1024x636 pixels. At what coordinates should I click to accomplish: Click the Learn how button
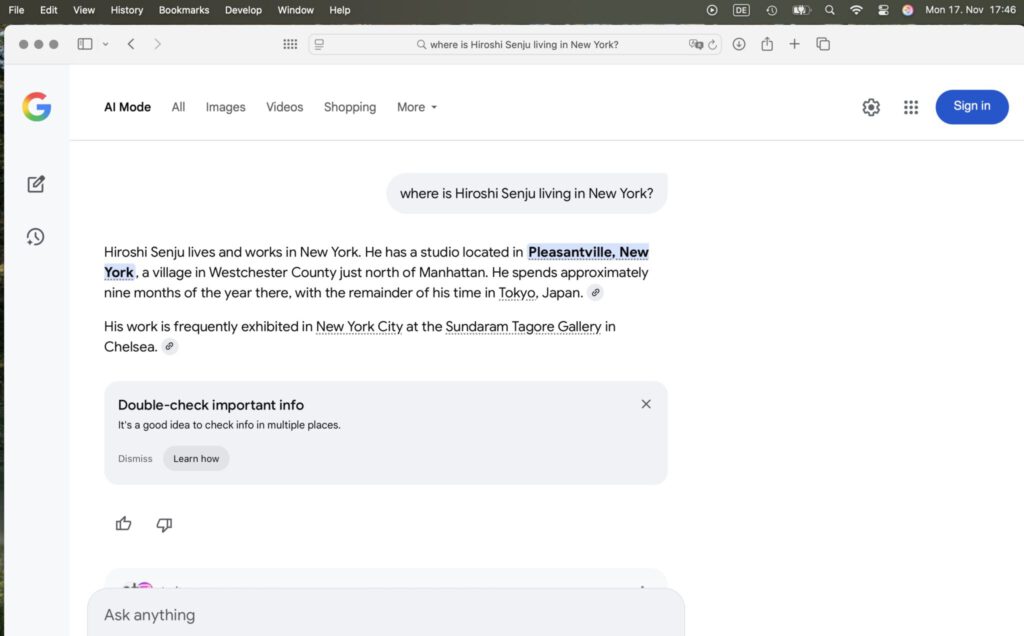click(x=196, y=459)
